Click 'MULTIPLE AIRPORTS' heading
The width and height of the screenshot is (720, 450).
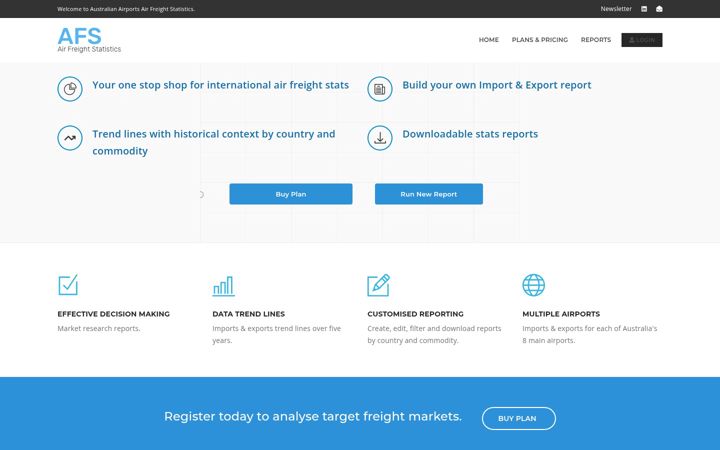click(x=561, y=314)
